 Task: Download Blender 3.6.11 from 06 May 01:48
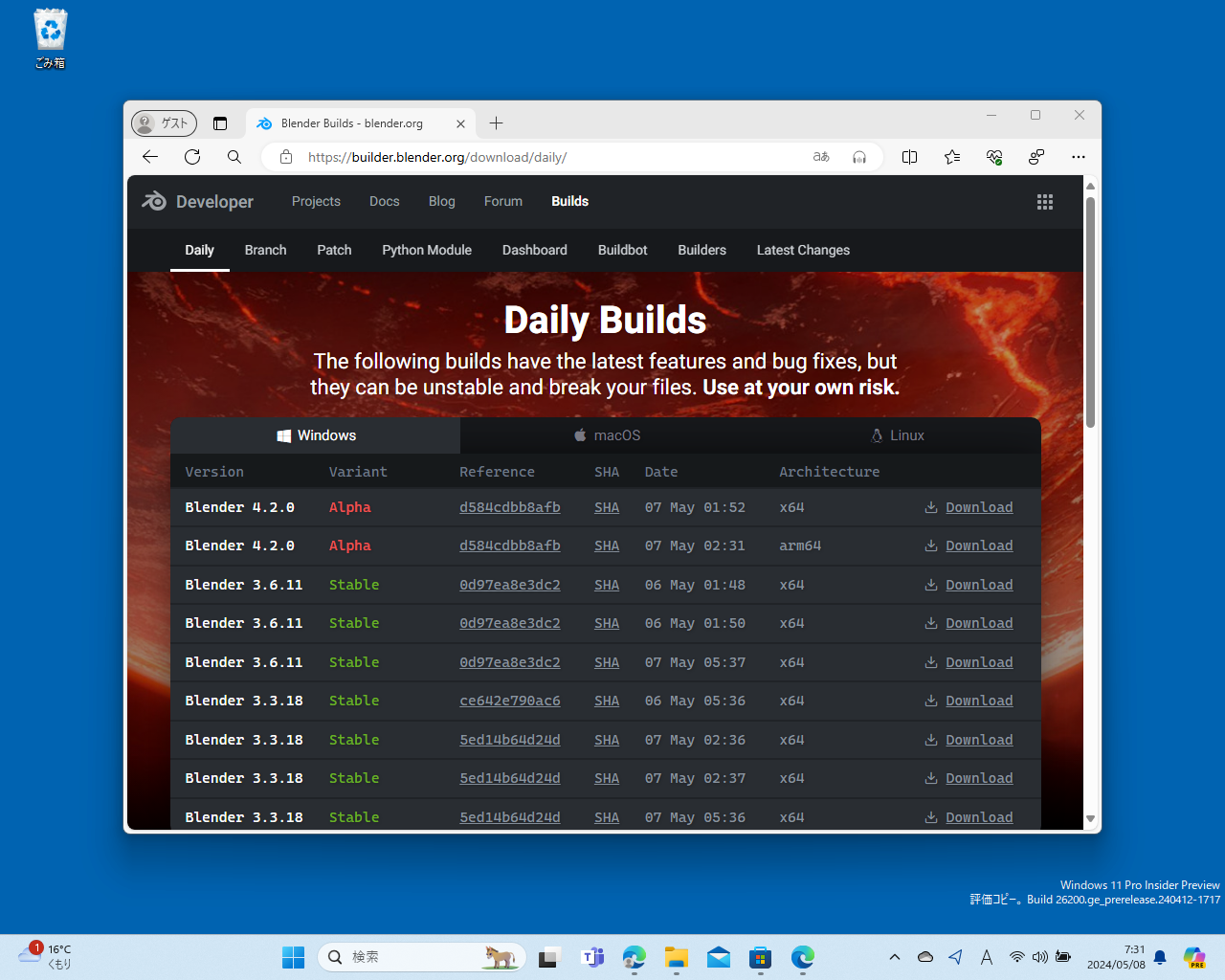coord(969,585)
